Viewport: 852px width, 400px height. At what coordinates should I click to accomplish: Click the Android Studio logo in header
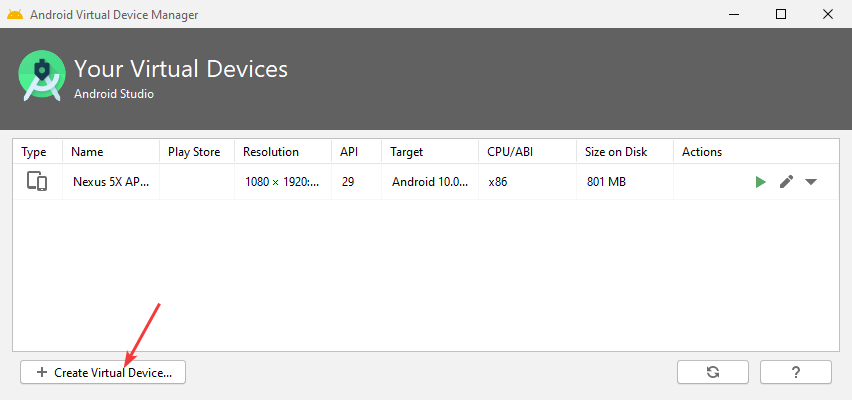(42, 76)
